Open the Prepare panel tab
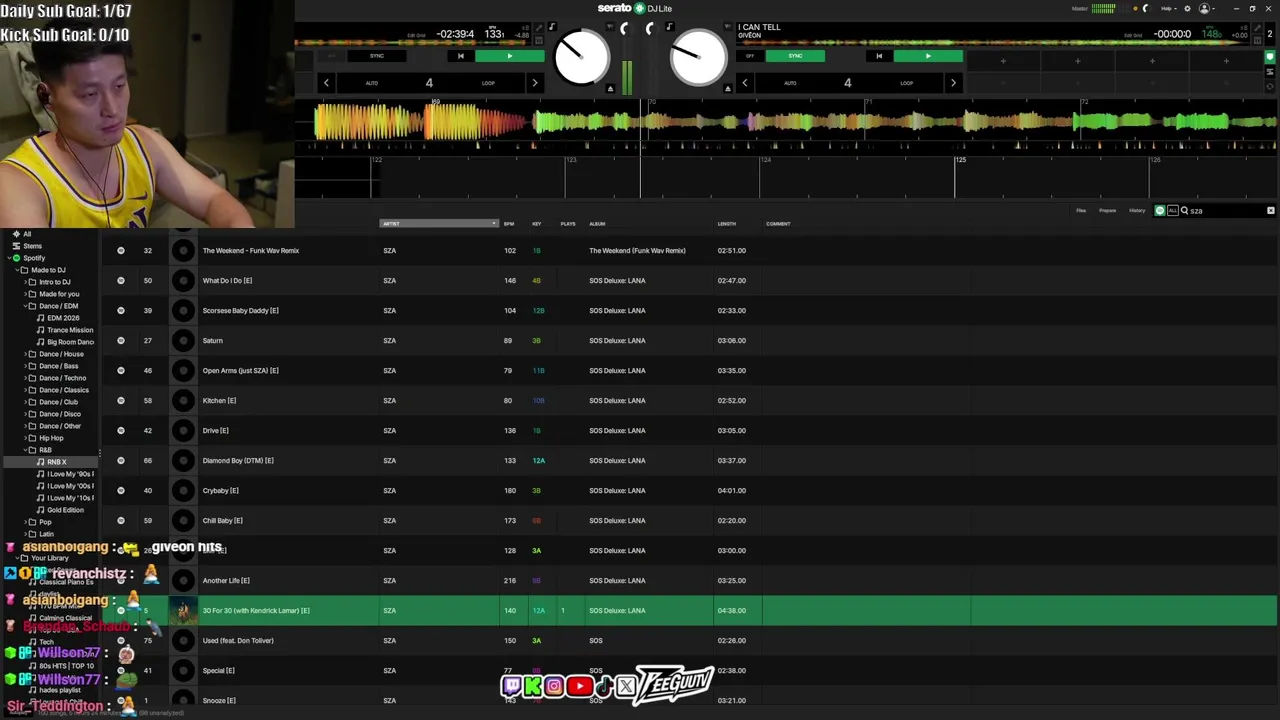The image size is (1280, 720). coord(1107,211)
